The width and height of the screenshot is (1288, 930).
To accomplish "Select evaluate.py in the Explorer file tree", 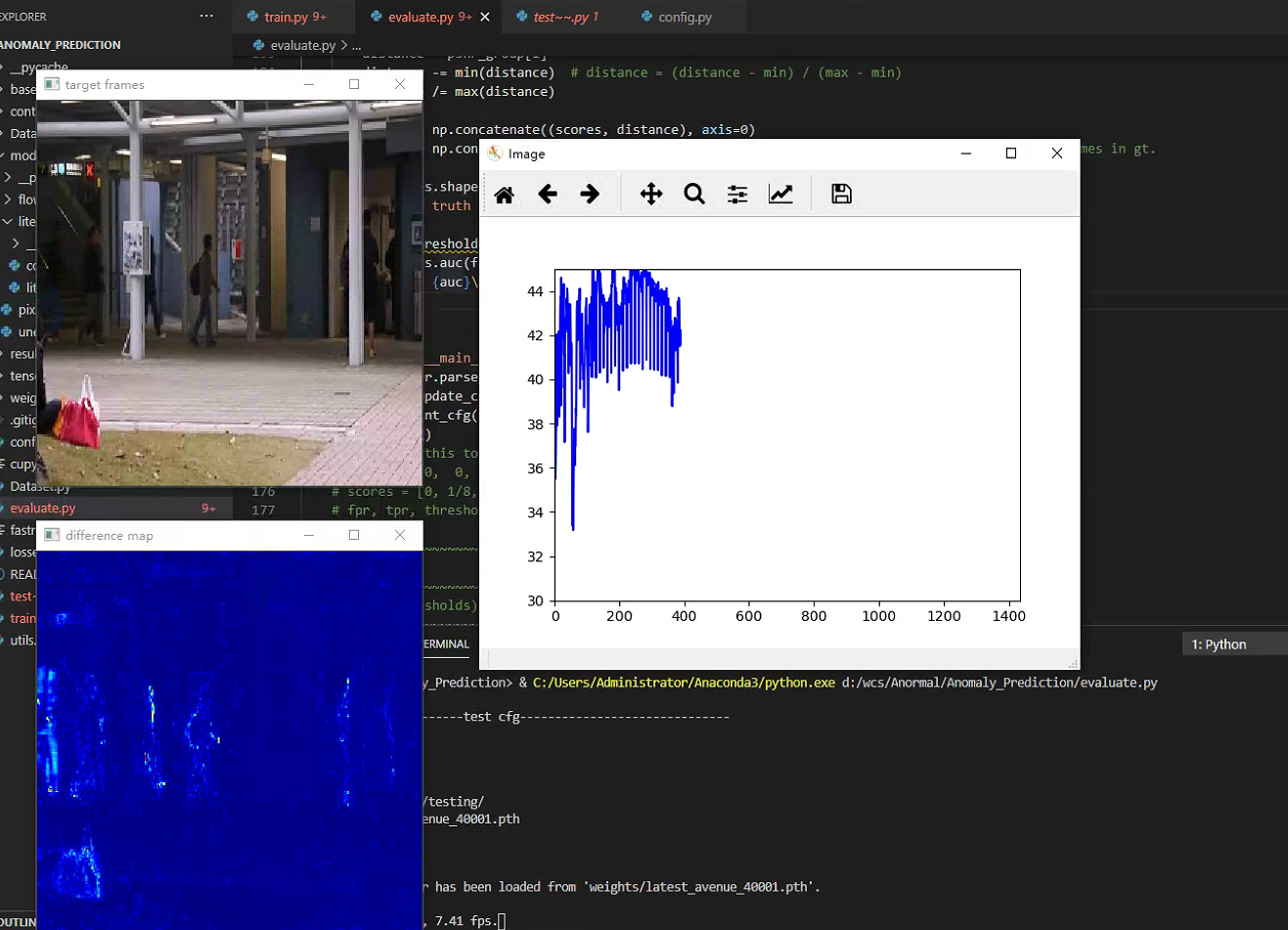I will pos(116,508).
